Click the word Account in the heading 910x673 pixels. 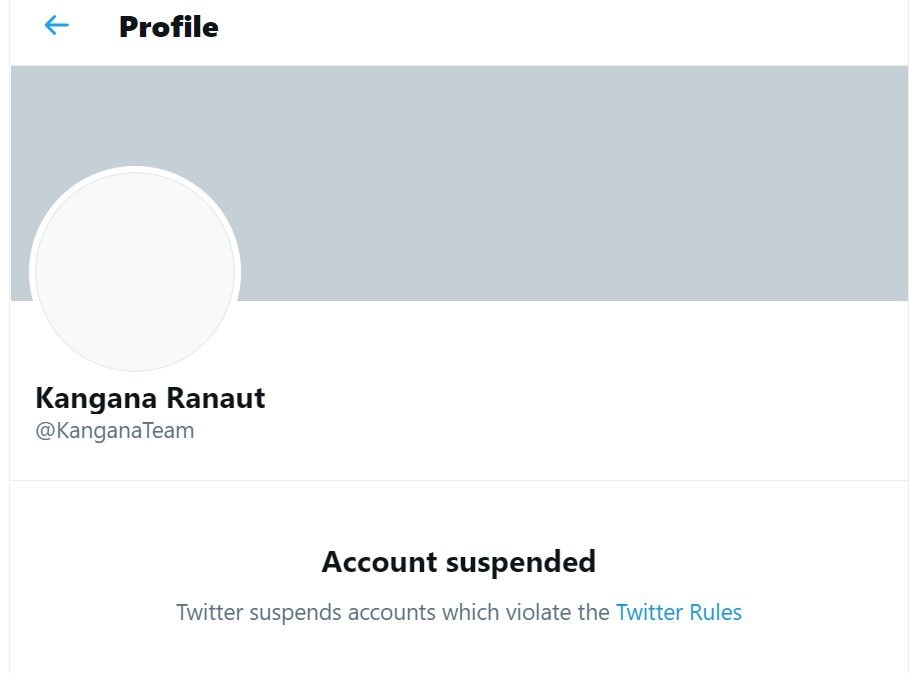(x=379, y=561)
